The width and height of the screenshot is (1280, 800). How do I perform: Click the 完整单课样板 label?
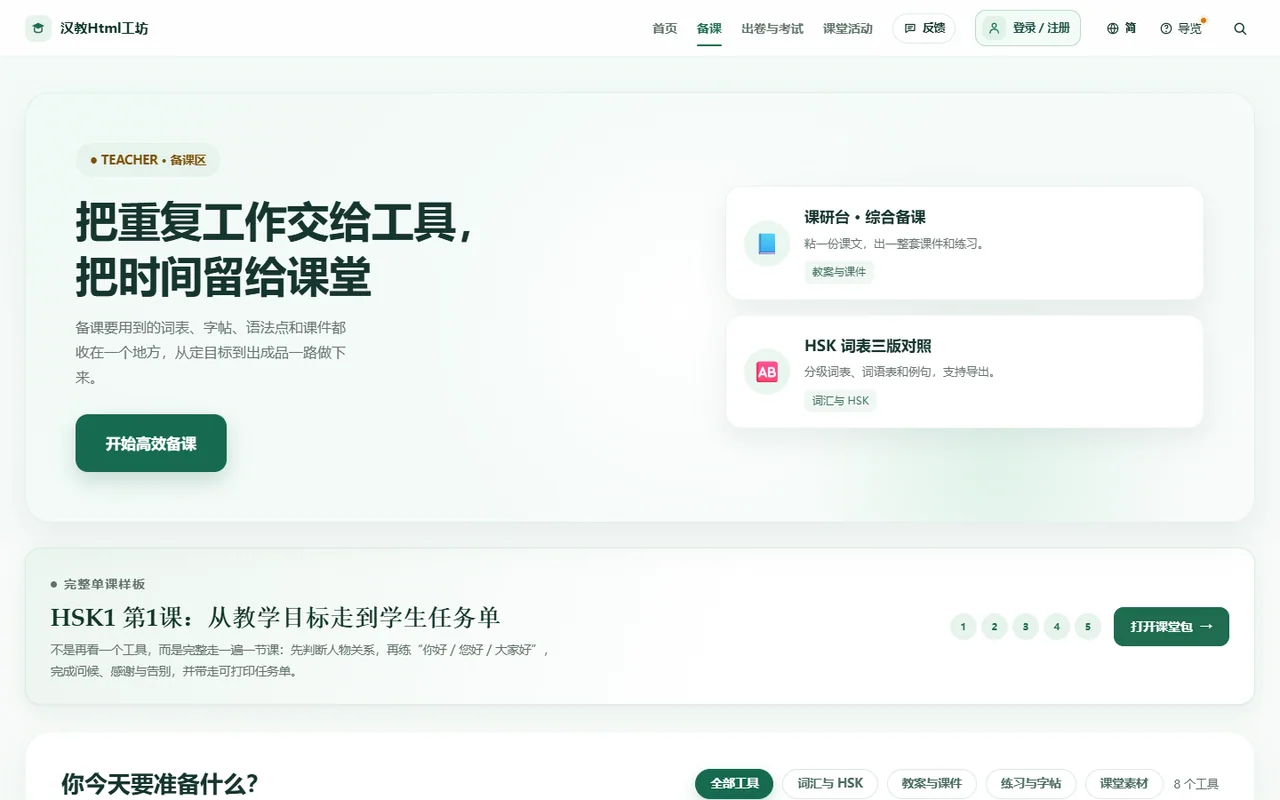[x=104, y=584]
